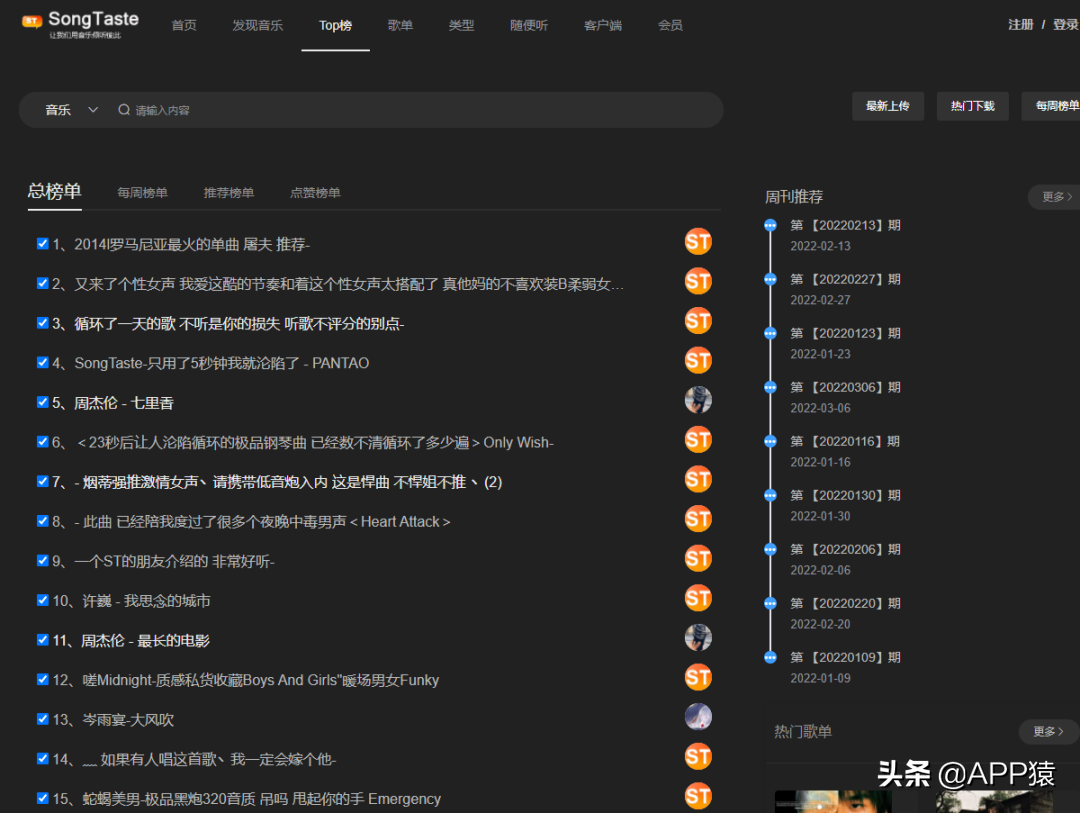Uncheck the checkbox for song 2
Screen dimensions: 1080x813
(43, 283)
